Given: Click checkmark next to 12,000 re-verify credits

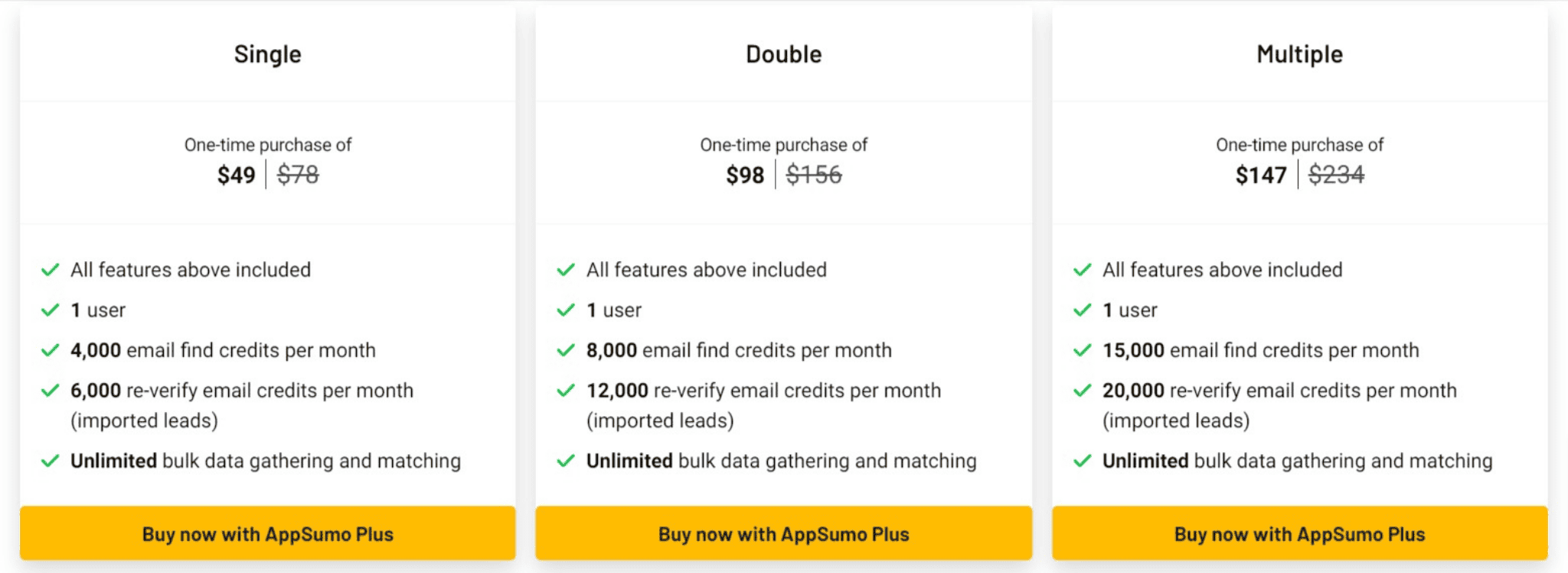Looking at the screenshot, I should [x=566, y=391].
